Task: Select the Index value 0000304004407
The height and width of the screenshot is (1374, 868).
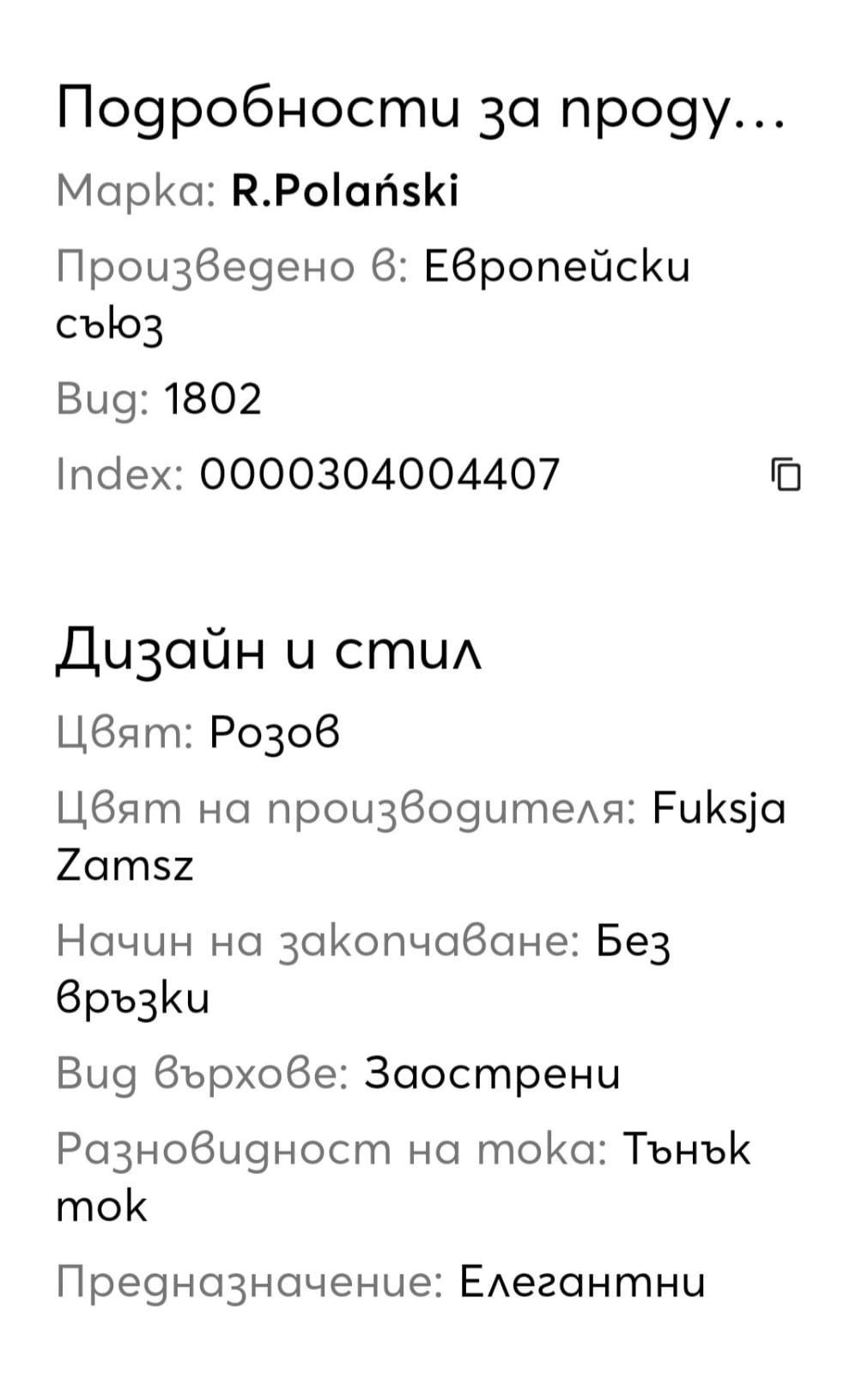Action: coord(379,474)
